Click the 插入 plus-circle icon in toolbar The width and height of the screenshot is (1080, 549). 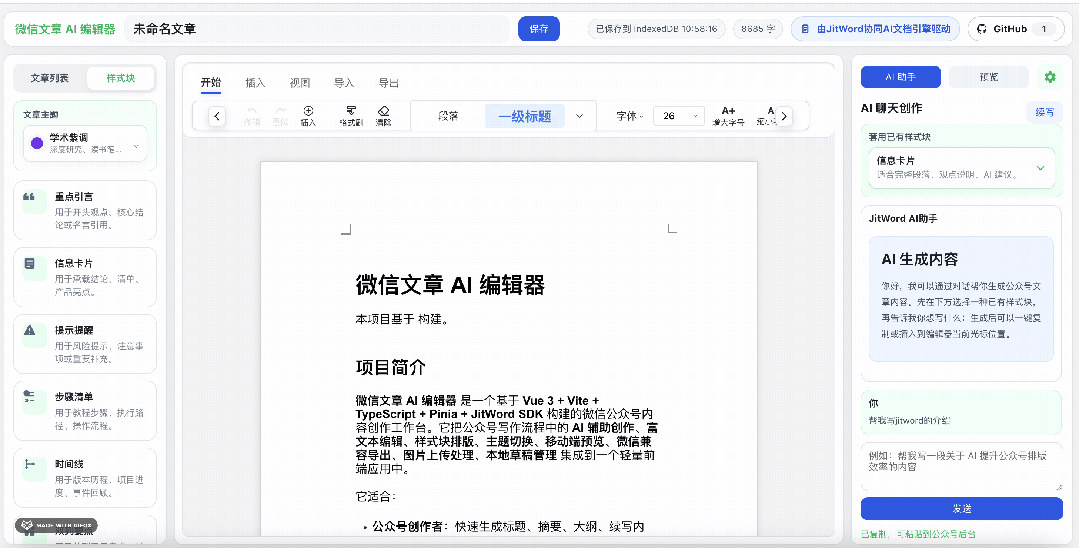coord(308,111)
